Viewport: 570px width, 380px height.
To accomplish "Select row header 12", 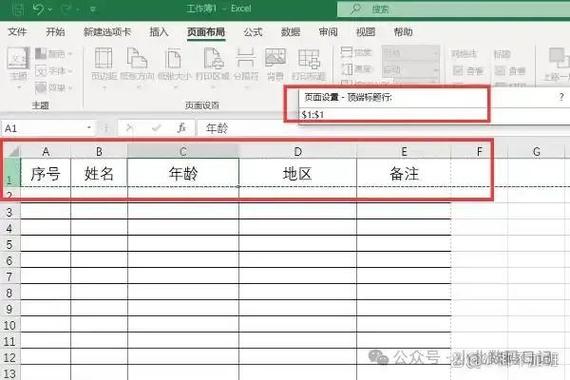I will point(10,357).
